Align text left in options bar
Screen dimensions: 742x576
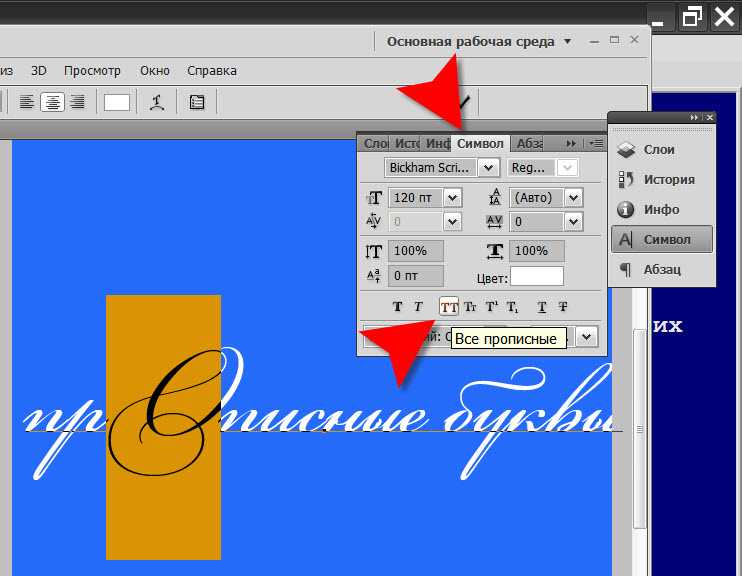27,102
